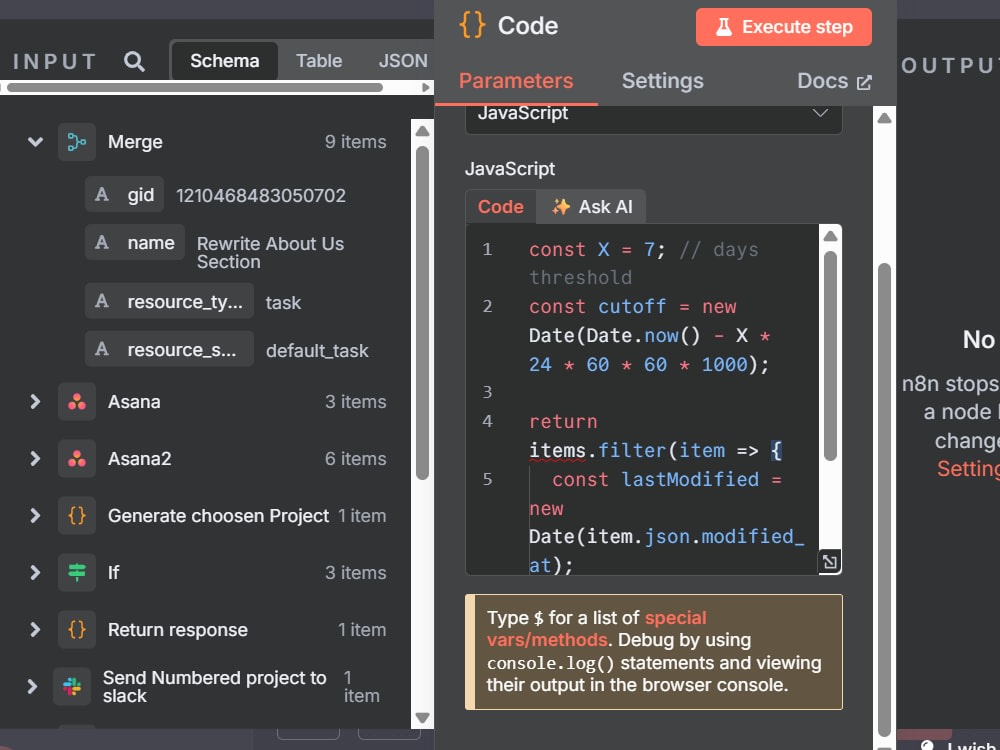Click the input panel horizontal scrollbar
1000x750 pixels.
(x=195, y=87)
